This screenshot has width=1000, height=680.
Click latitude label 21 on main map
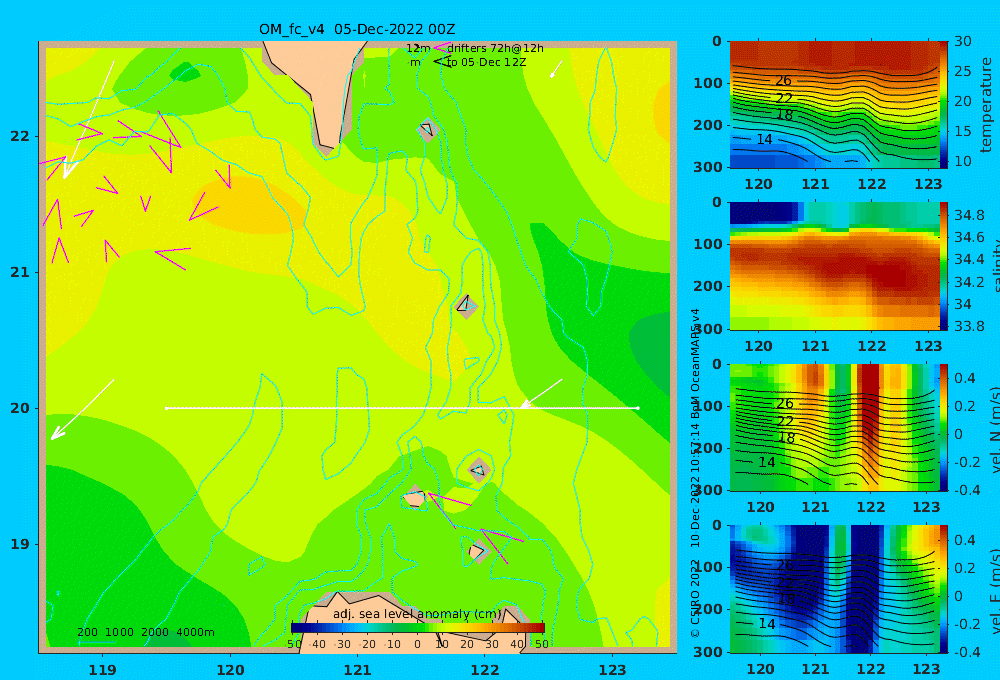click(x=20, y=272)
